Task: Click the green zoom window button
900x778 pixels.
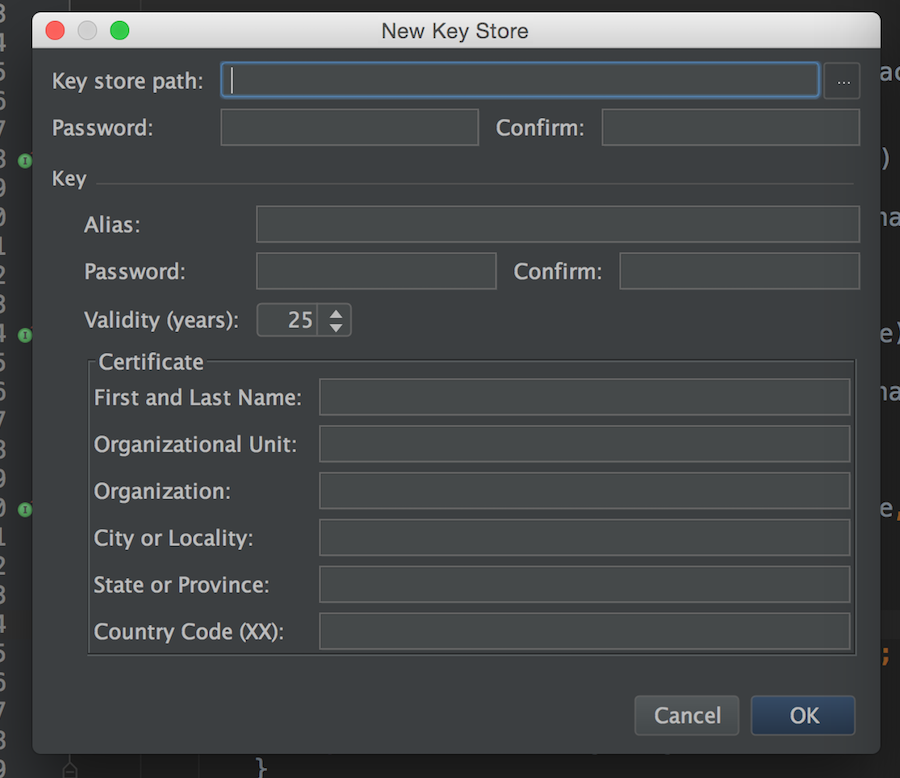Action: click(119, 31)
